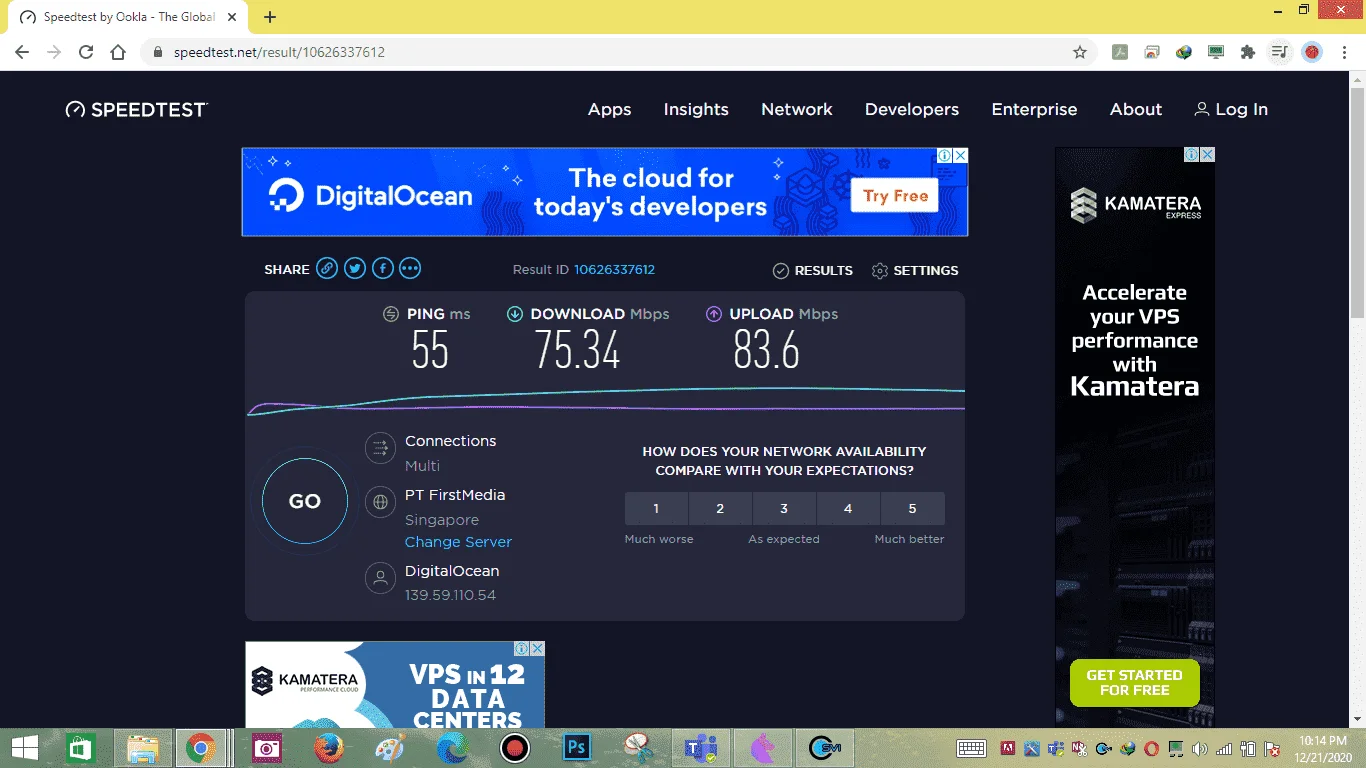The image size is (1366, 768).
Task: Open Microsoft Edge from the taskbar
Action: pos(452,747)
